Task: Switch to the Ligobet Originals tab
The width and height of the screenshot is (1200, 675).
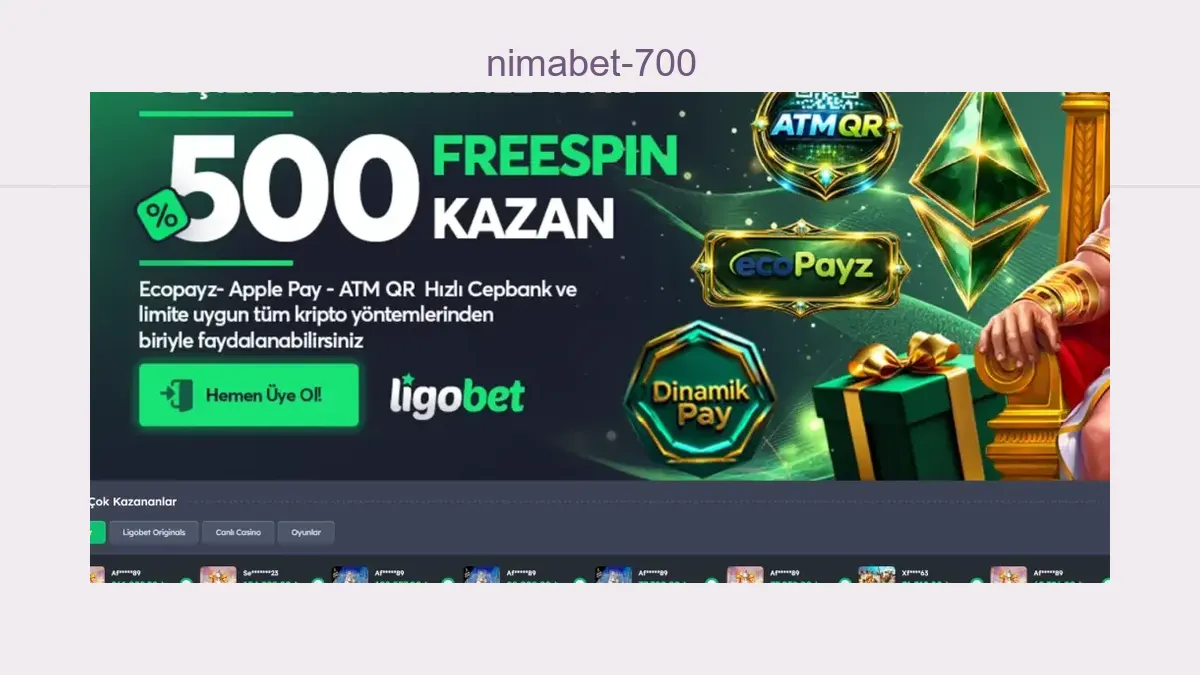Action: coord(154,532)
